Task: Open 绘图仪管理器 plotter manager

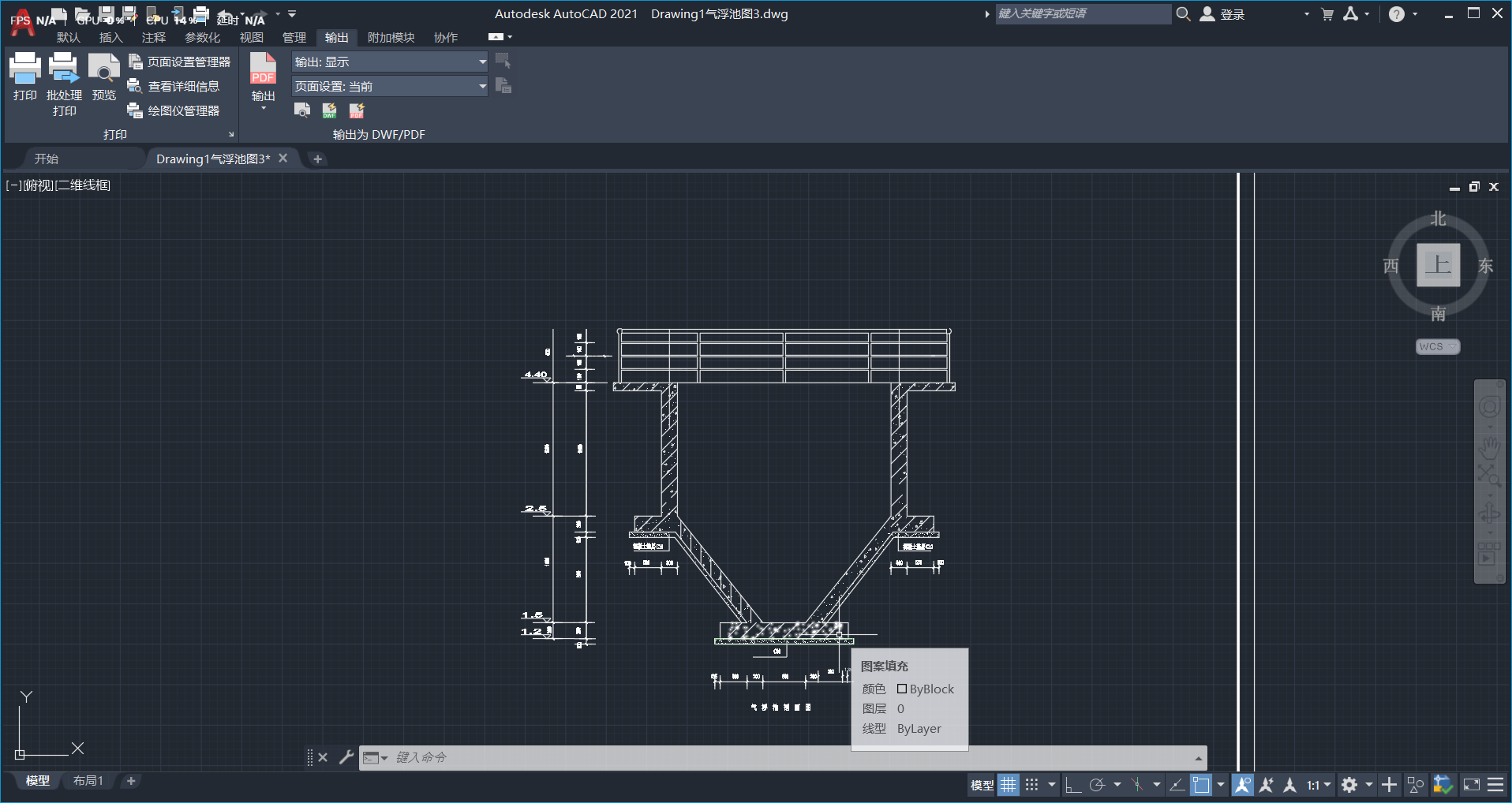Action: [x=182, y=110]
